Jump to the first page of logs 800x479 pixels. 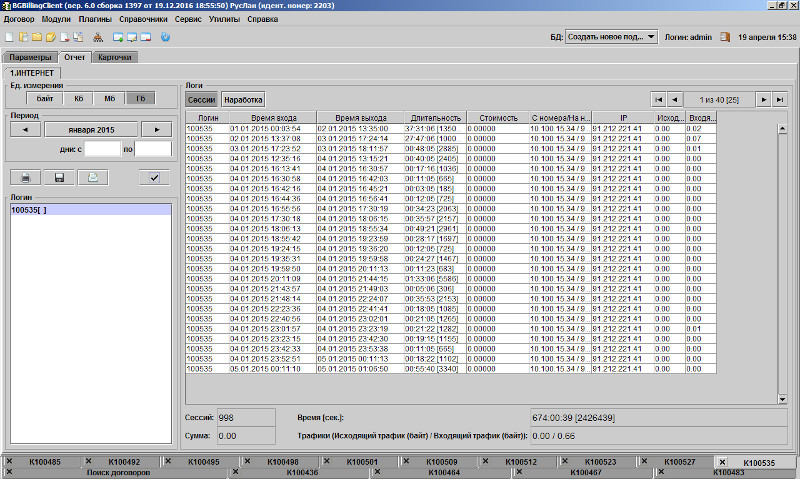point(658,100)
